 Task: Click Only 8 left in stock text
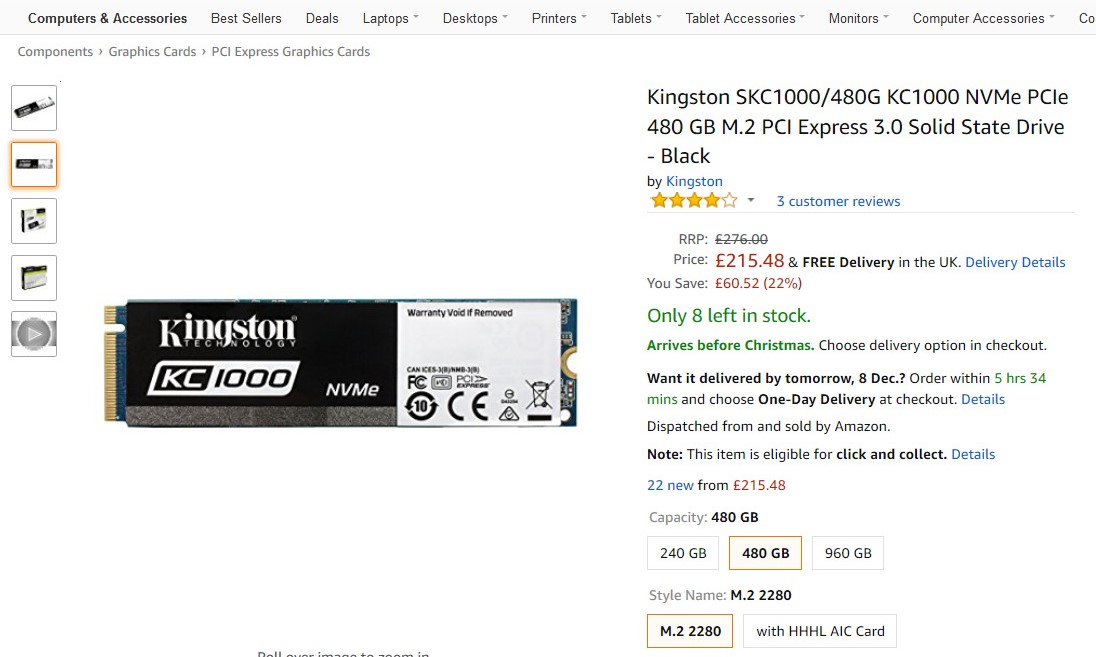pos(729,316)
